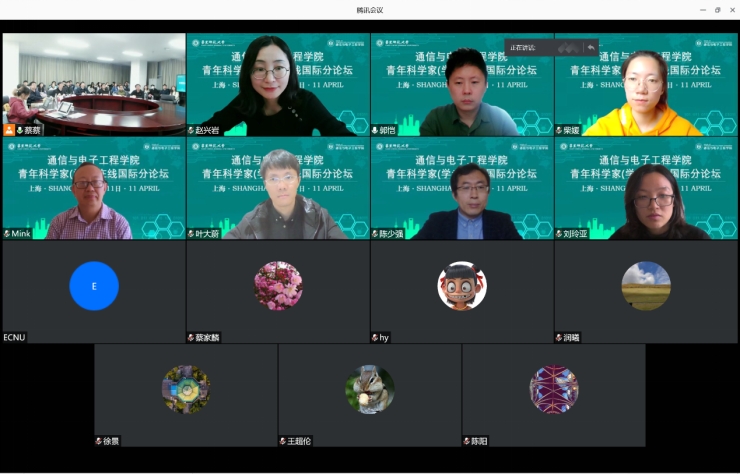
Task: Click the microphone icon next to 郭恺
Action: point(376,130)
